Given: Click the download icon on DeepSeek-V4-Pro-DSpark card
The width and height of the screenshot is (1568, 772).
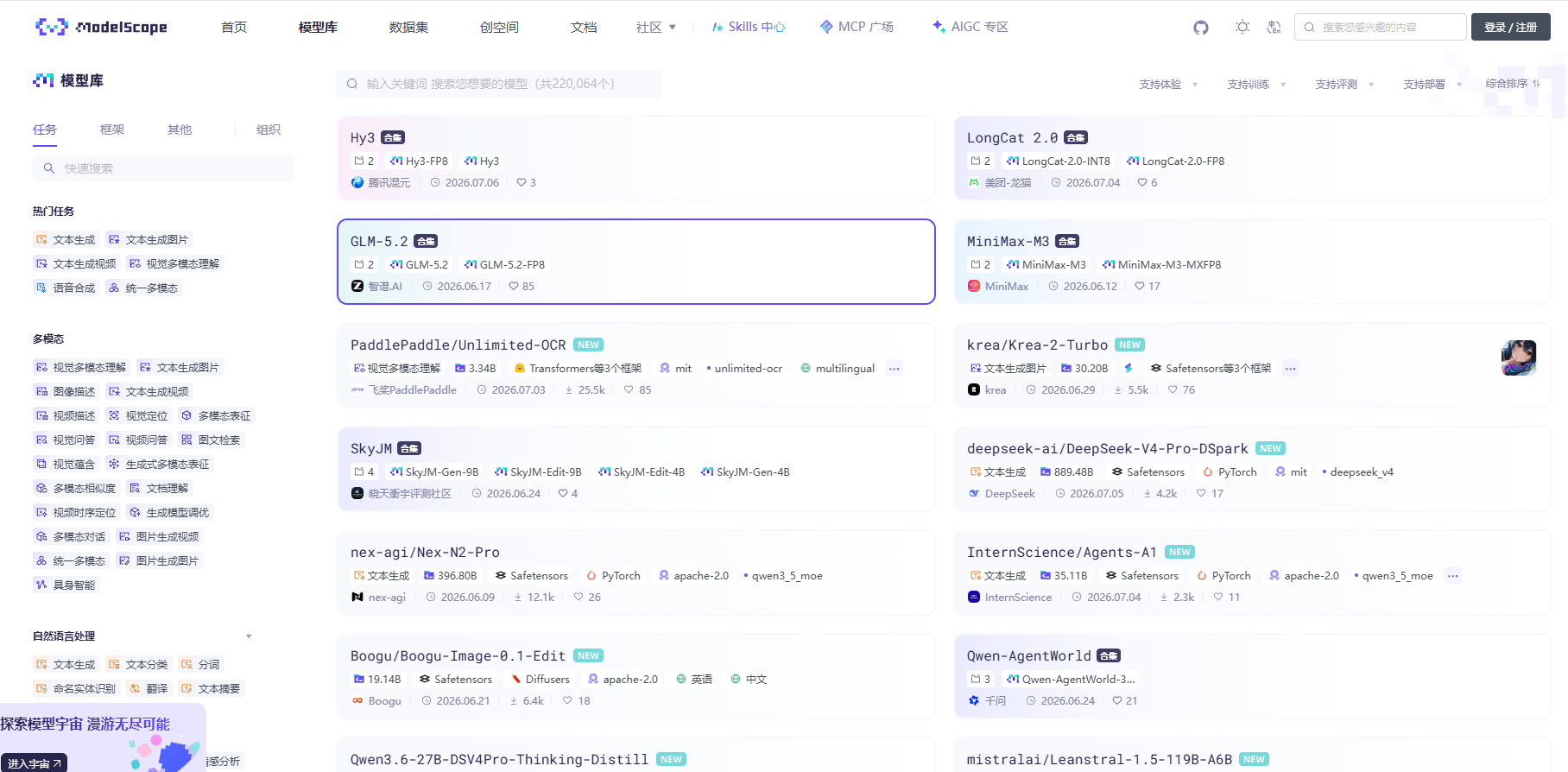Looking at the screenshot, I should point(1148,494).
